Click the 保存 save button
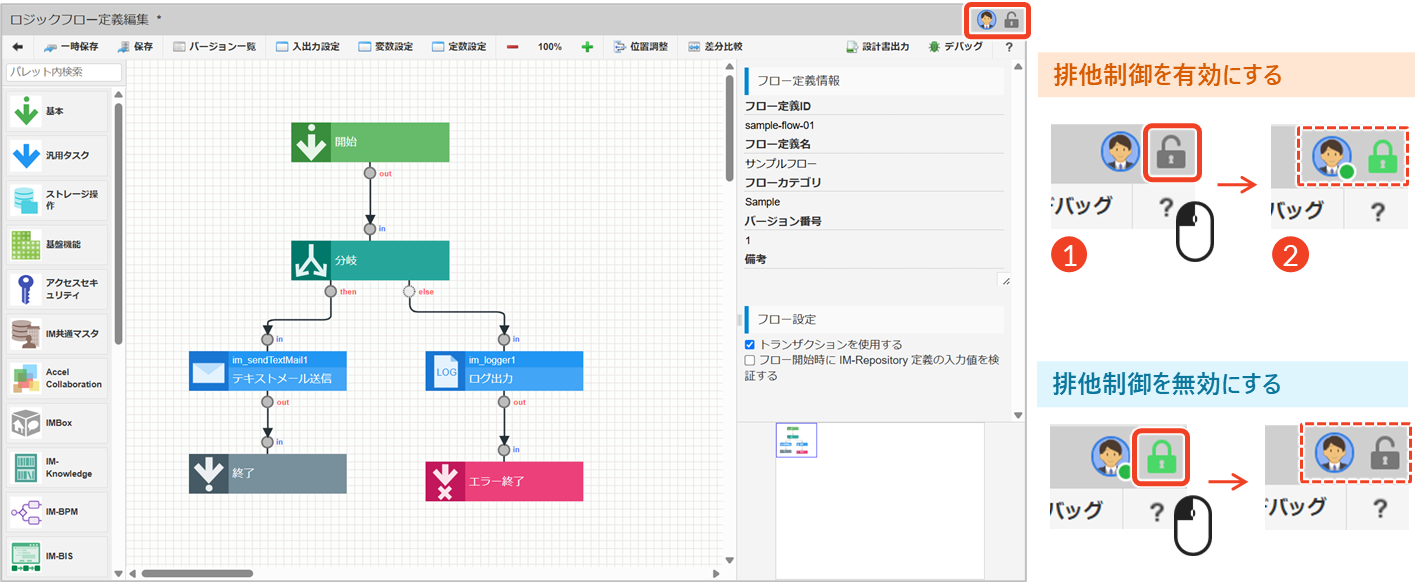 coord(135,47)
